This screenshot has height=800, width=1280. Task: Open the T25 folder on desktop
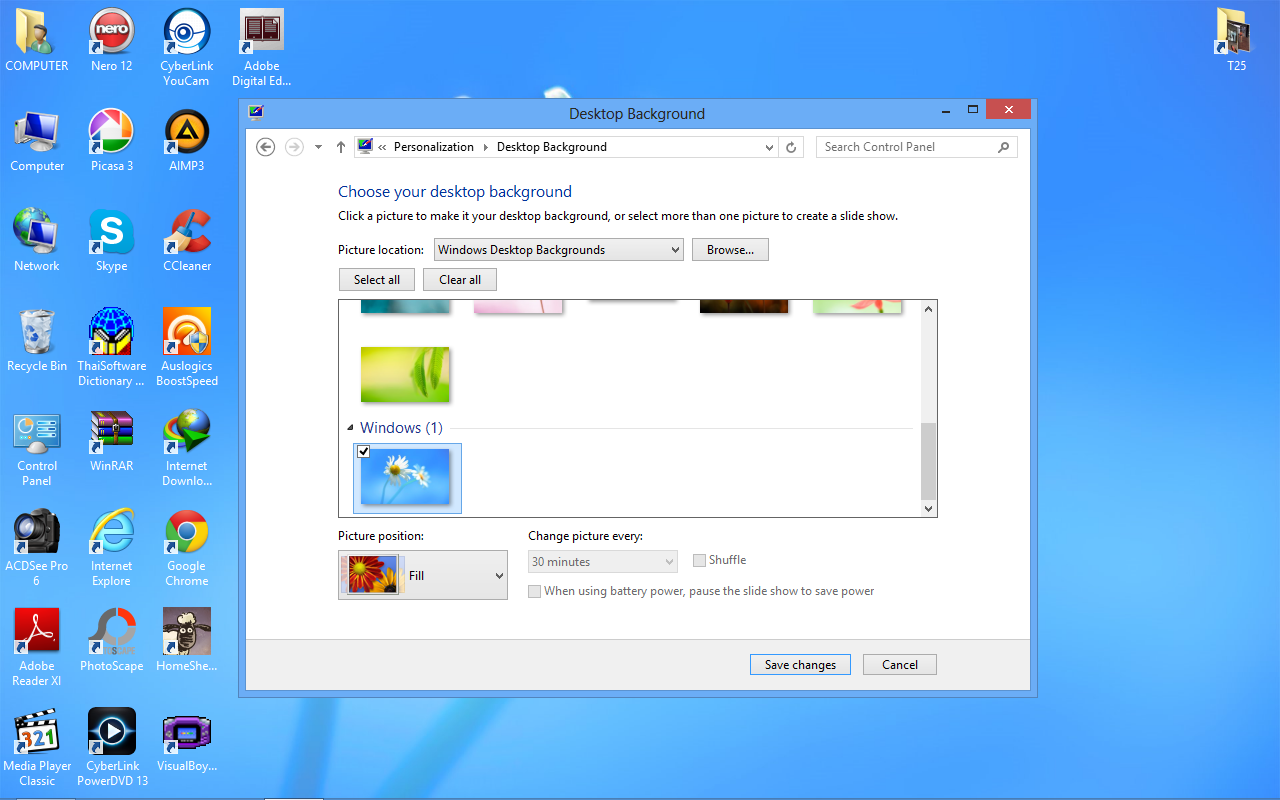[x=1237, y=41]
